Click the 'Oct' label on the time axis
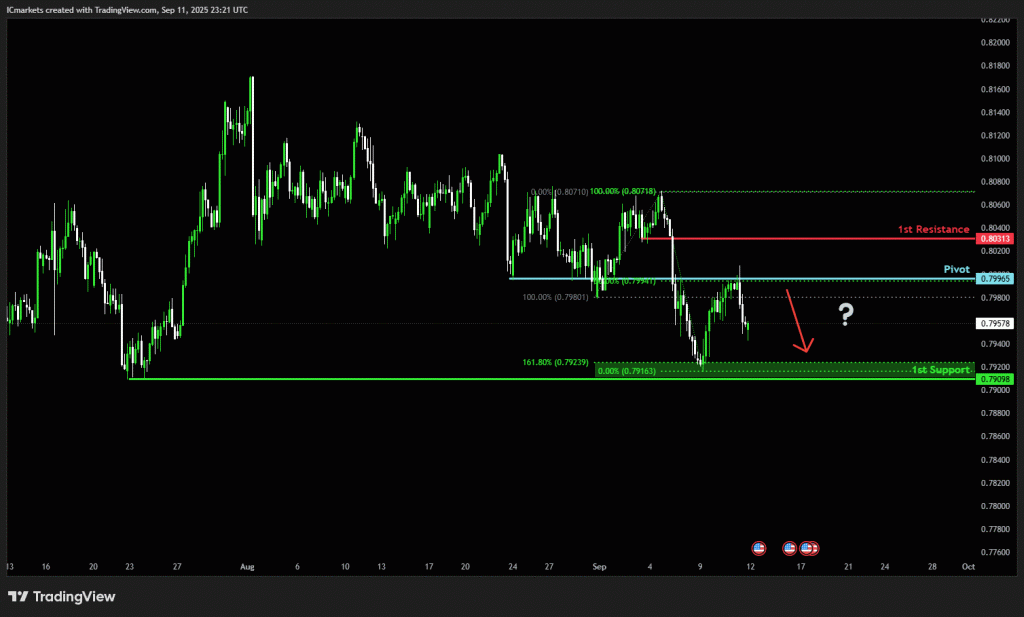 [968, 567]
